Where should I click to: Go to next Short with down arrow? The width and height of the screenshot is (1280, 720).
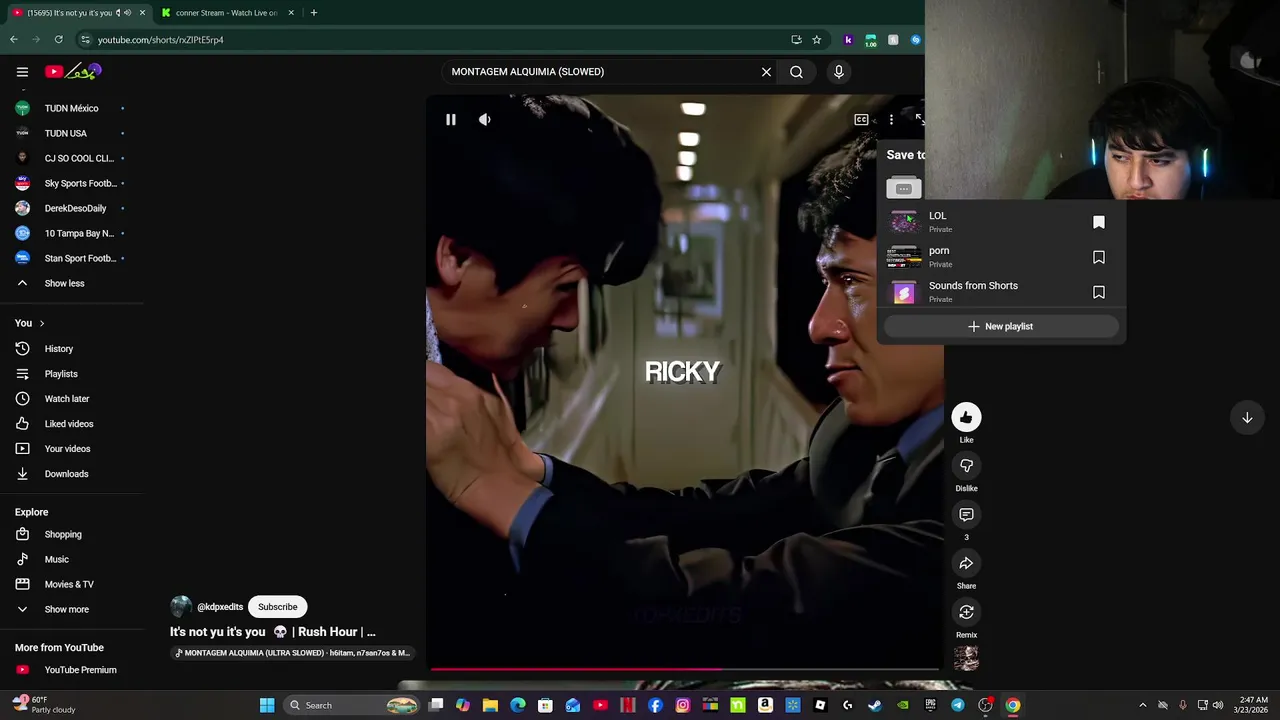click(x=1247, y=418)
